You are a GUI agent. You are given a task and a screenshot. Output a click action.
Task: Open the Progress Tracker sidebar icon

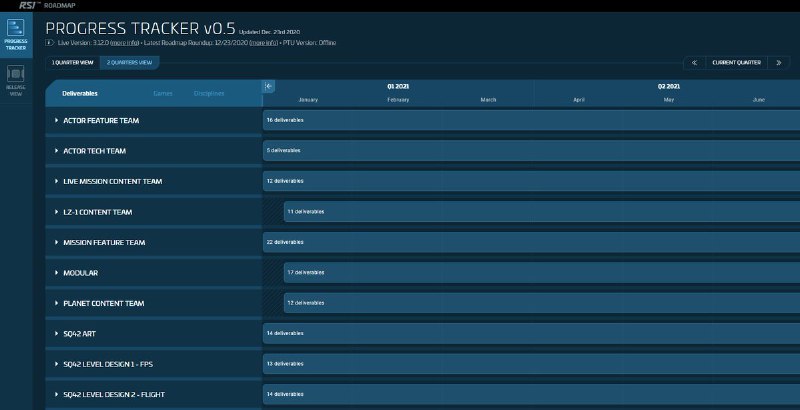point(17,33)
